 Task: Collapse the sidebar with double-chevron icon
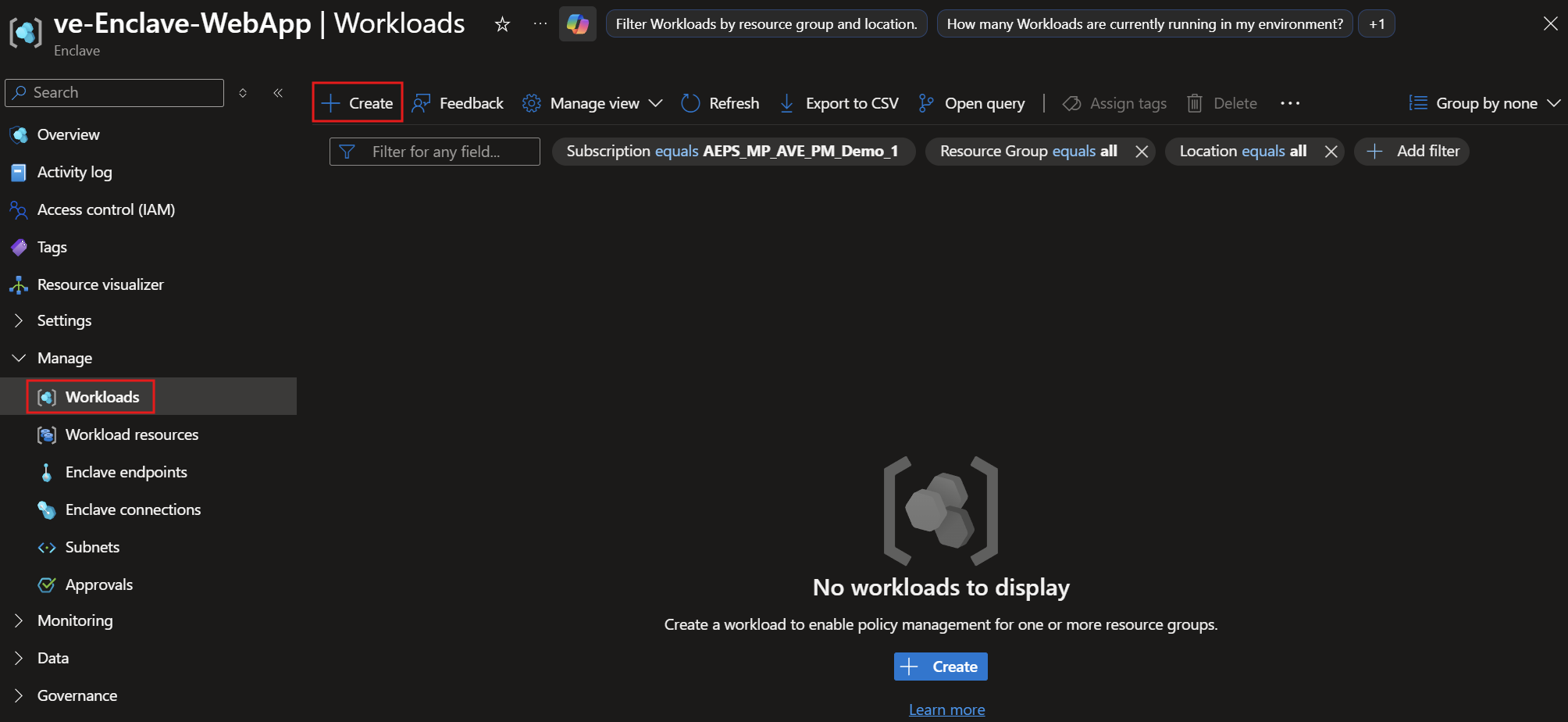(x=278, y=93)
